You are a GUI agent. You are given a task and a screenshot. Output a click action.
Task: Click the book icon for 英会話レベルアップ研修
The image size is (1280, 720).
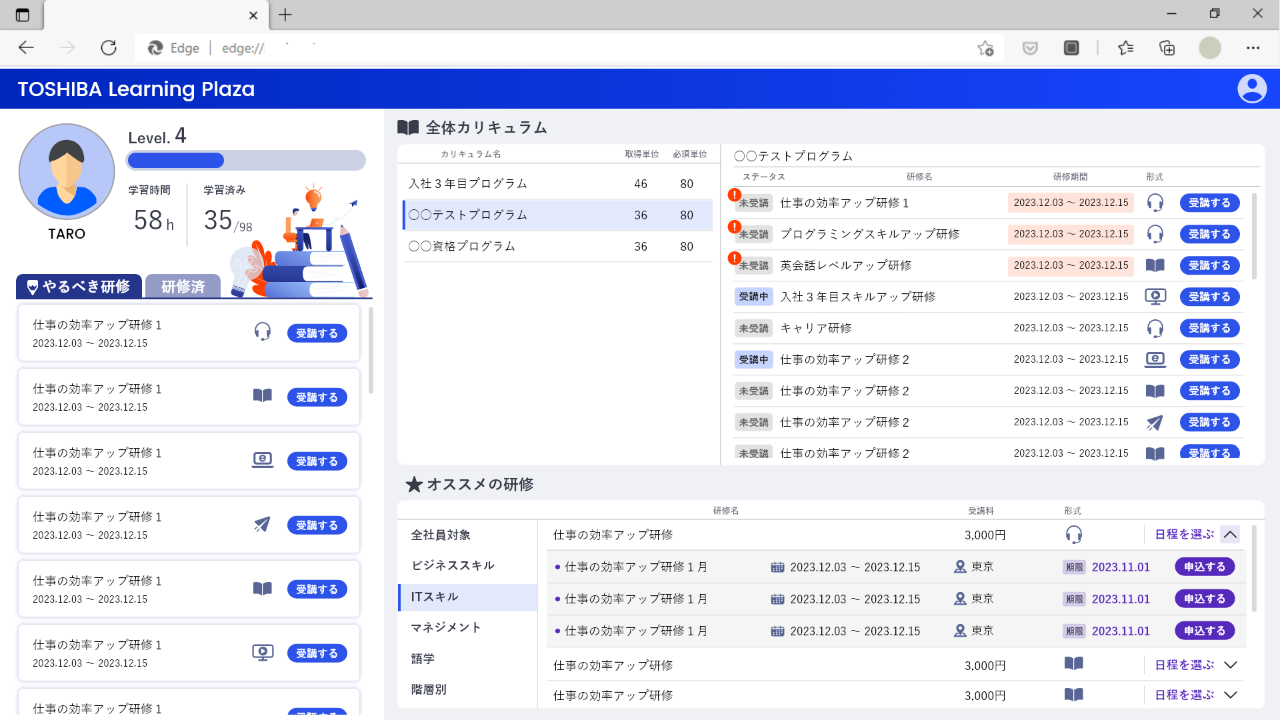tap(1155, 266)
